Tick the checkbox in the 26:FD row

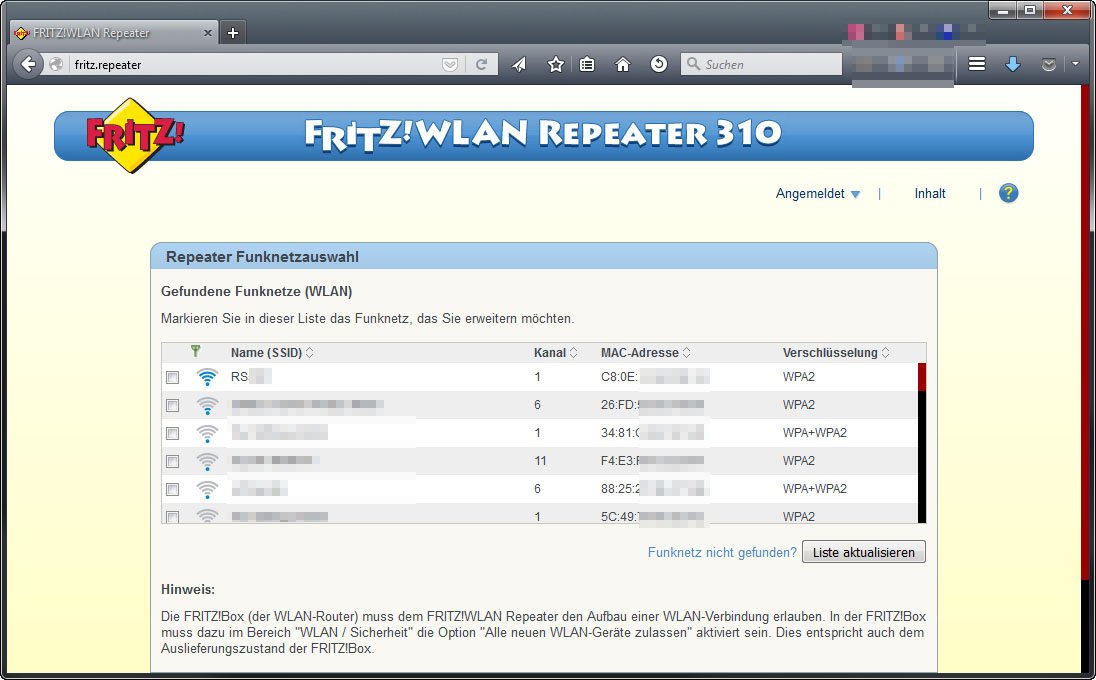click(173, 405)
